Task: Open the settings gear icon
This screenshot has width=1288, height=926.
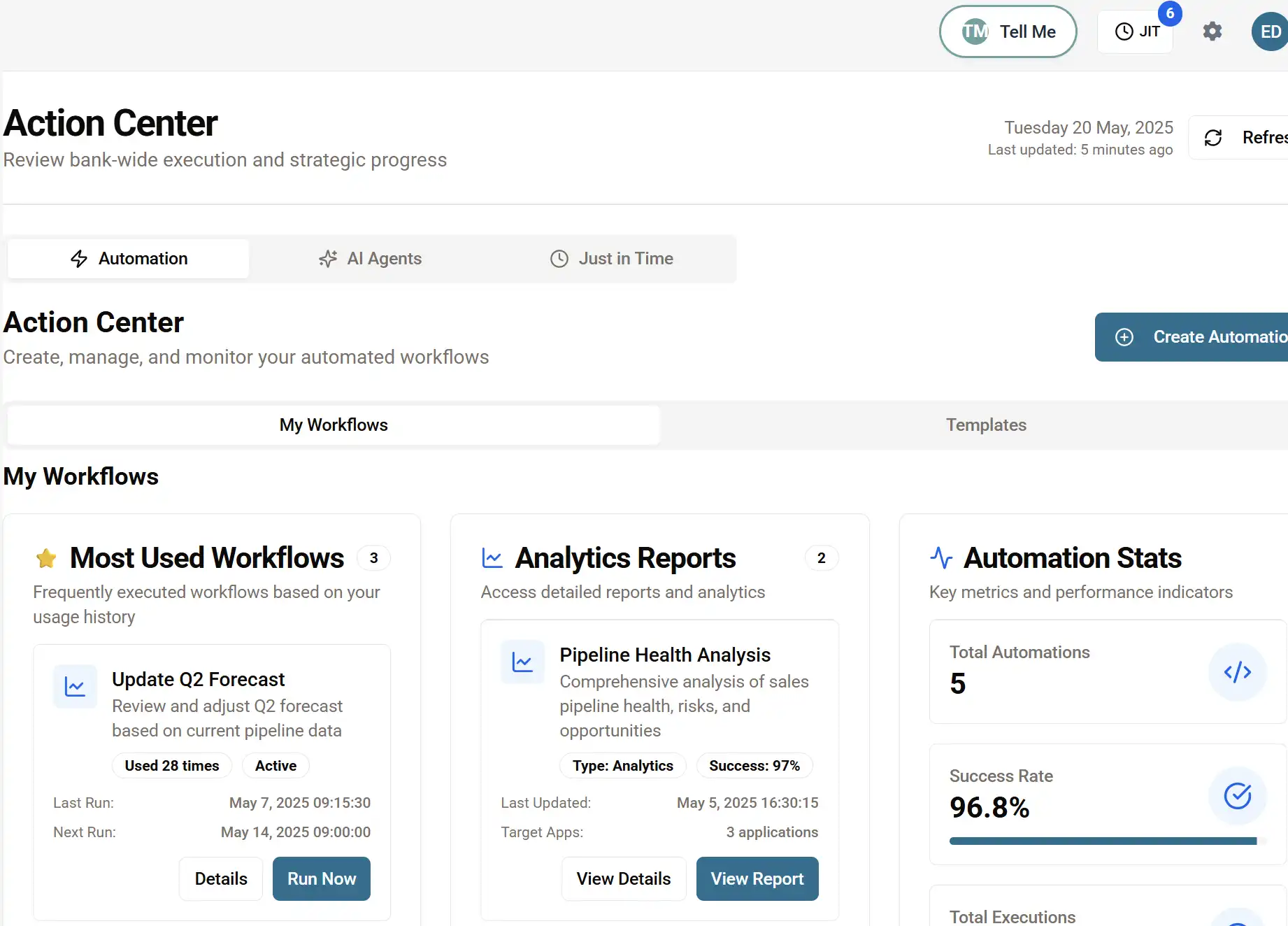Action: click(x=1212, y=31)
